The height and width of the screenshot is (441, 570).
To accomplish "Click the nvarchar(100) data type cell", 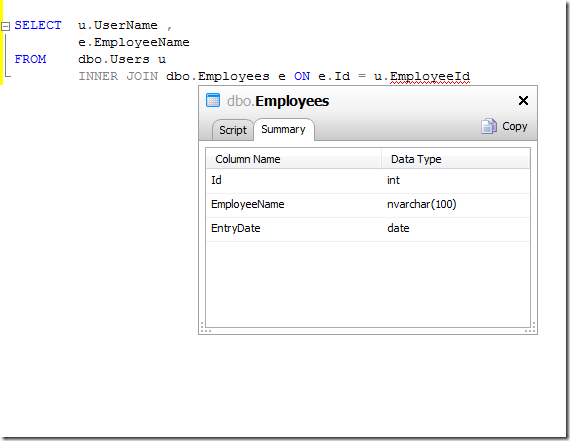I will tap(422, 204).
